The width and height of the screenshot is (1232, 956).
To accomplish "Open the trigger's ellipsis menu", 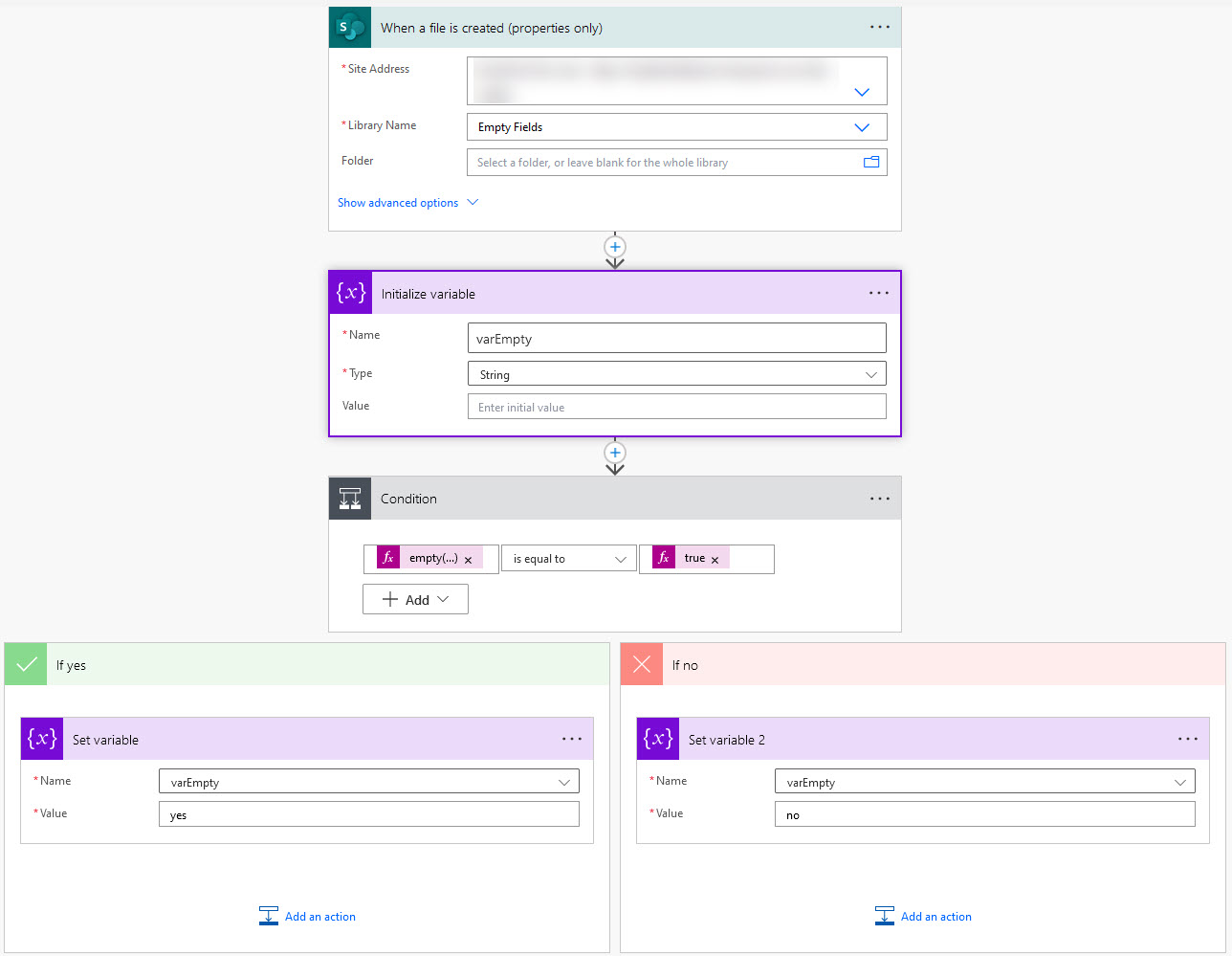I will (879, 27).
